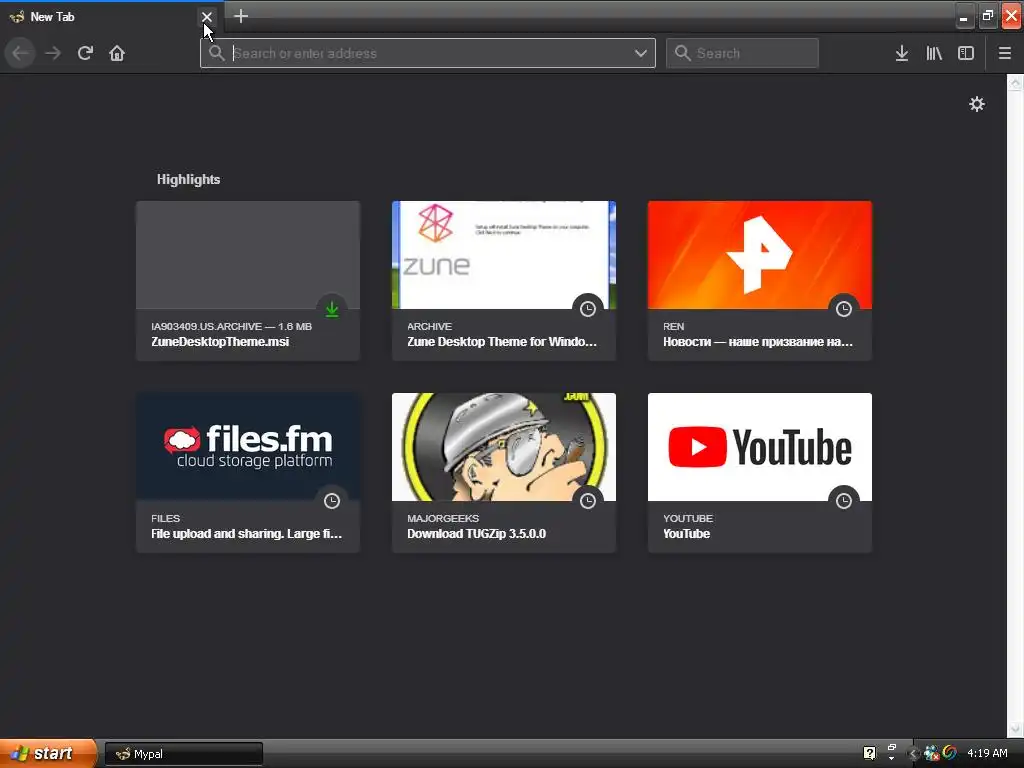Go forward with the forward arrow
Image resolution: width=1024 pixels, height=768 pixels.
(53, 53)
